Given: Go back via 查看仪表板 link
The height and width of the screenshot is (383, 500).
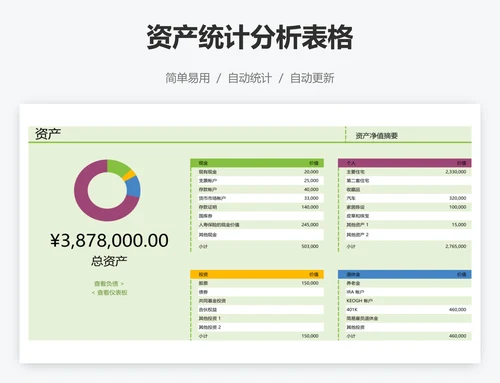Looking at the screenshot, I should pos(110,293).
